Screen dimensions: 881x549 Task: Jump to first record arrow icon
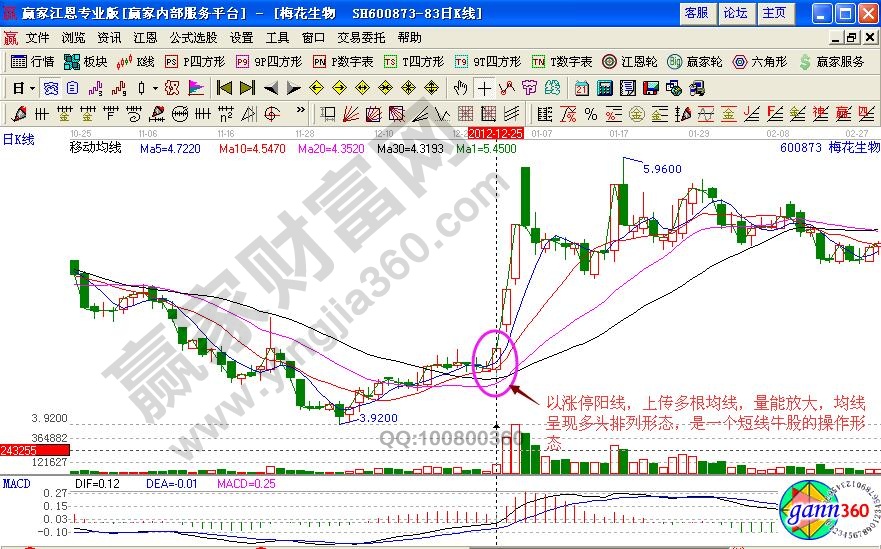(x=224, y=87)
